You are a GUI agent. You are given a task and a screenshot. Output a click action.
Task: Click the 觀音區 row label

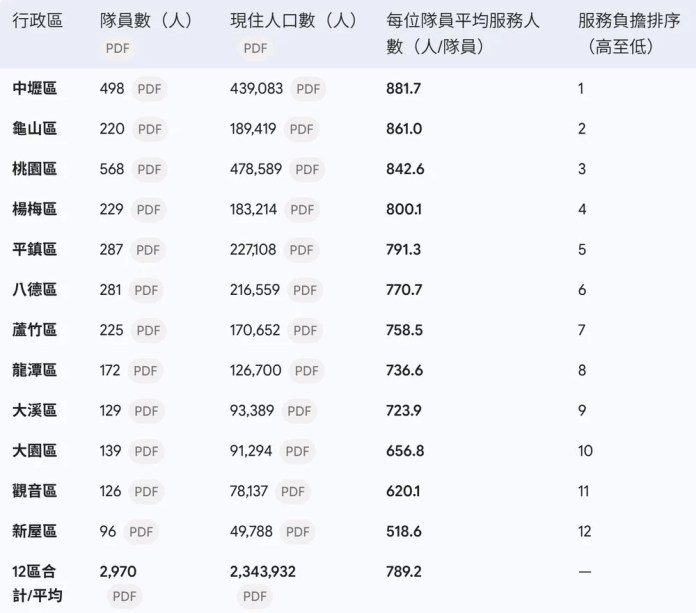click(35, 491)
